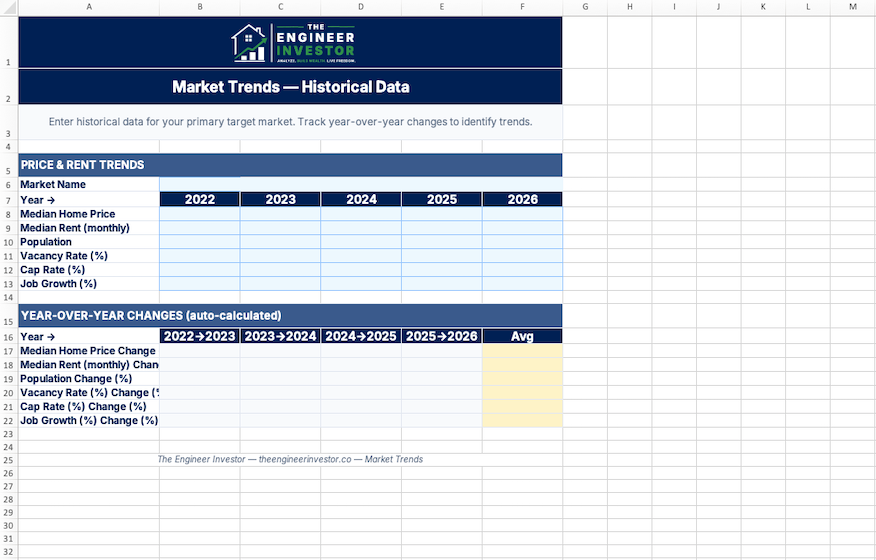
Task: Select the 2025→2026 Cap Rate Change cell
Action: point(441,407)
